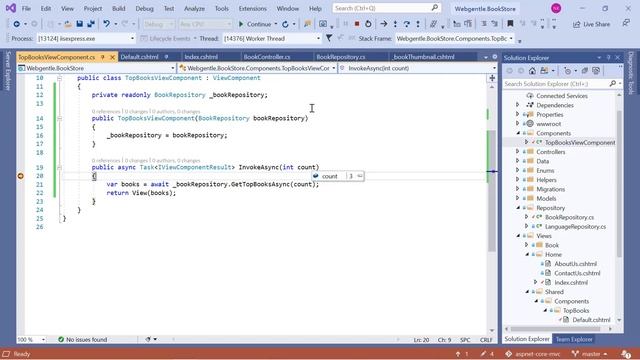The image size is (640, 360).
Task: Click the Visual Studio search box
Action: (x=387, y=8)
